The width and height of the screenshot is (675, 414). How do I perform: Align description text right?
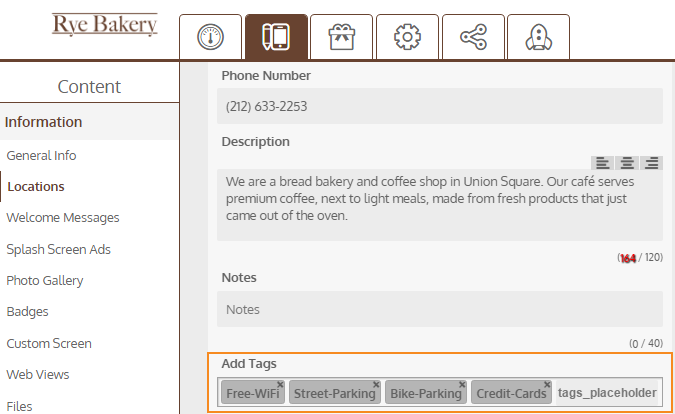click(x=651, y=163)
